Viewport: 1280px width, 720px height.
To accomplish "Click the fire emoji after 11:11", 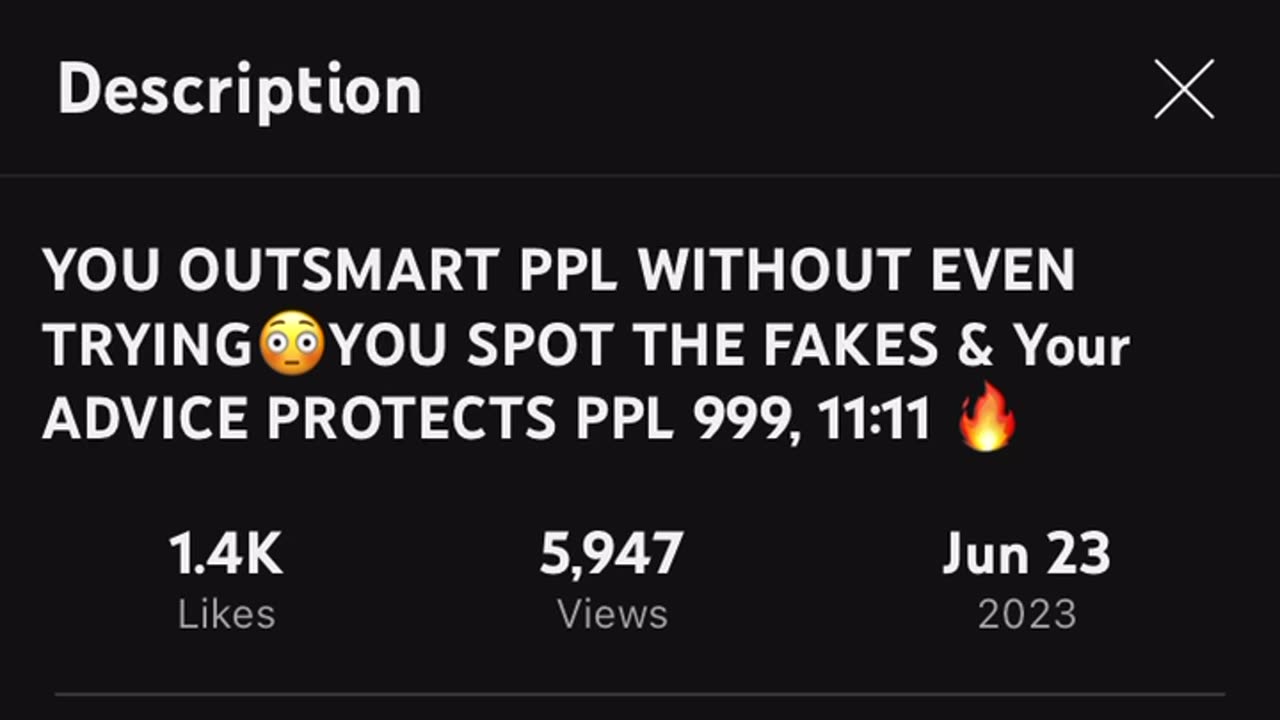I will click(987, 417).
